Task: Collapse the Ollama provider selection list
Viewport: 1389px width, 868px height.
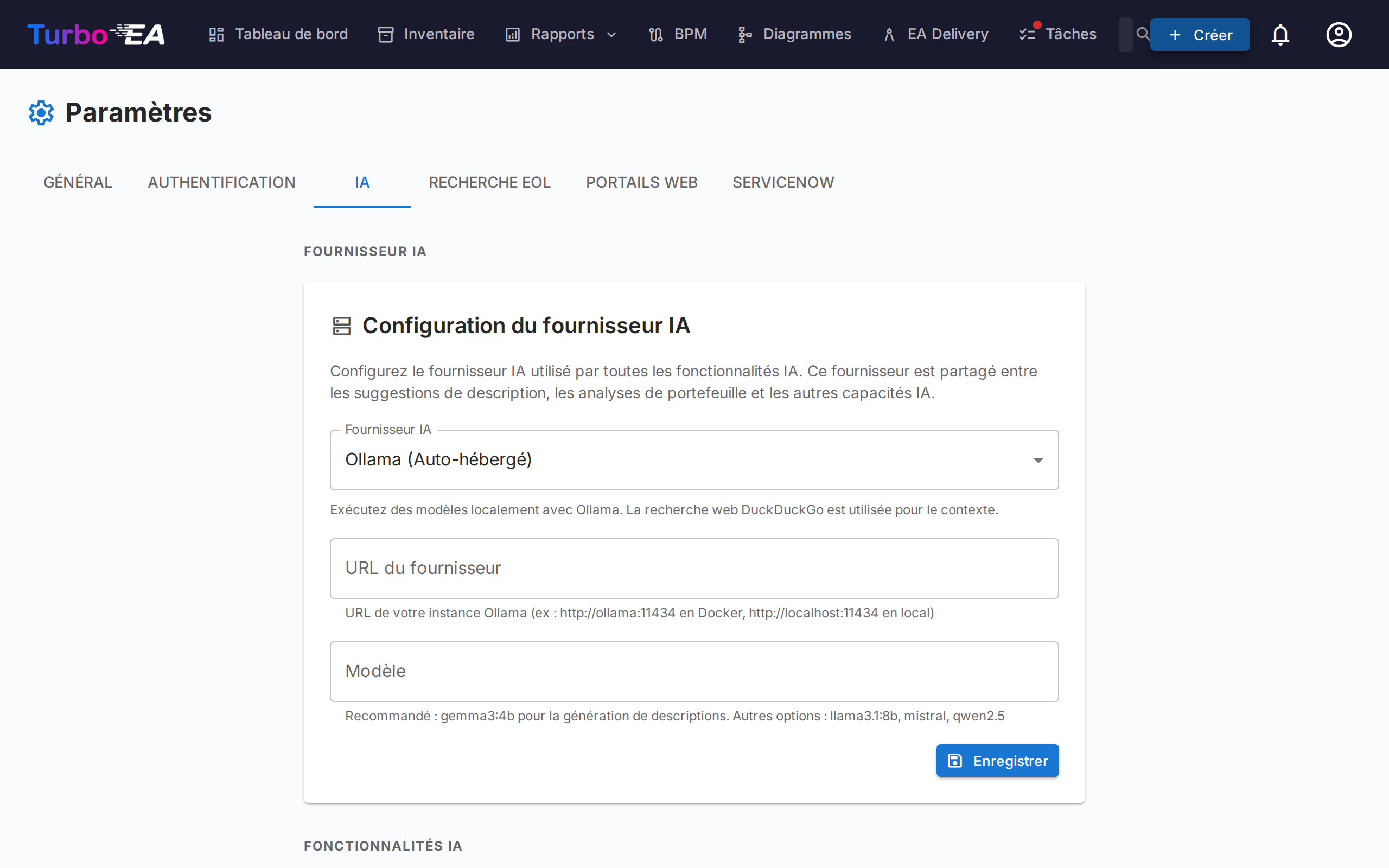Action: click(x=1038, y=460)
